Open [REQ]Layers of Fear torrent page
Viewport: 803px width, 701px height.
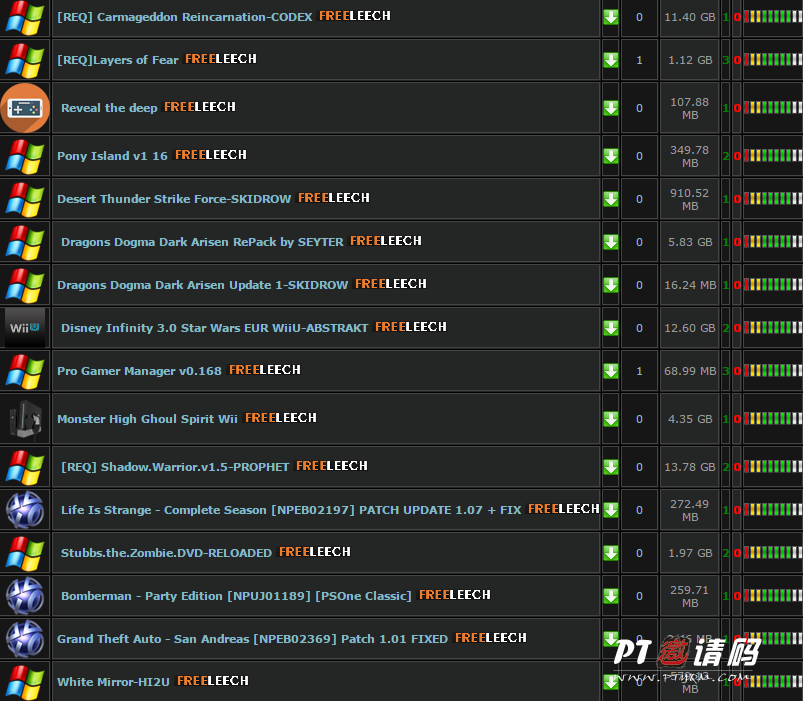[118, 60]
